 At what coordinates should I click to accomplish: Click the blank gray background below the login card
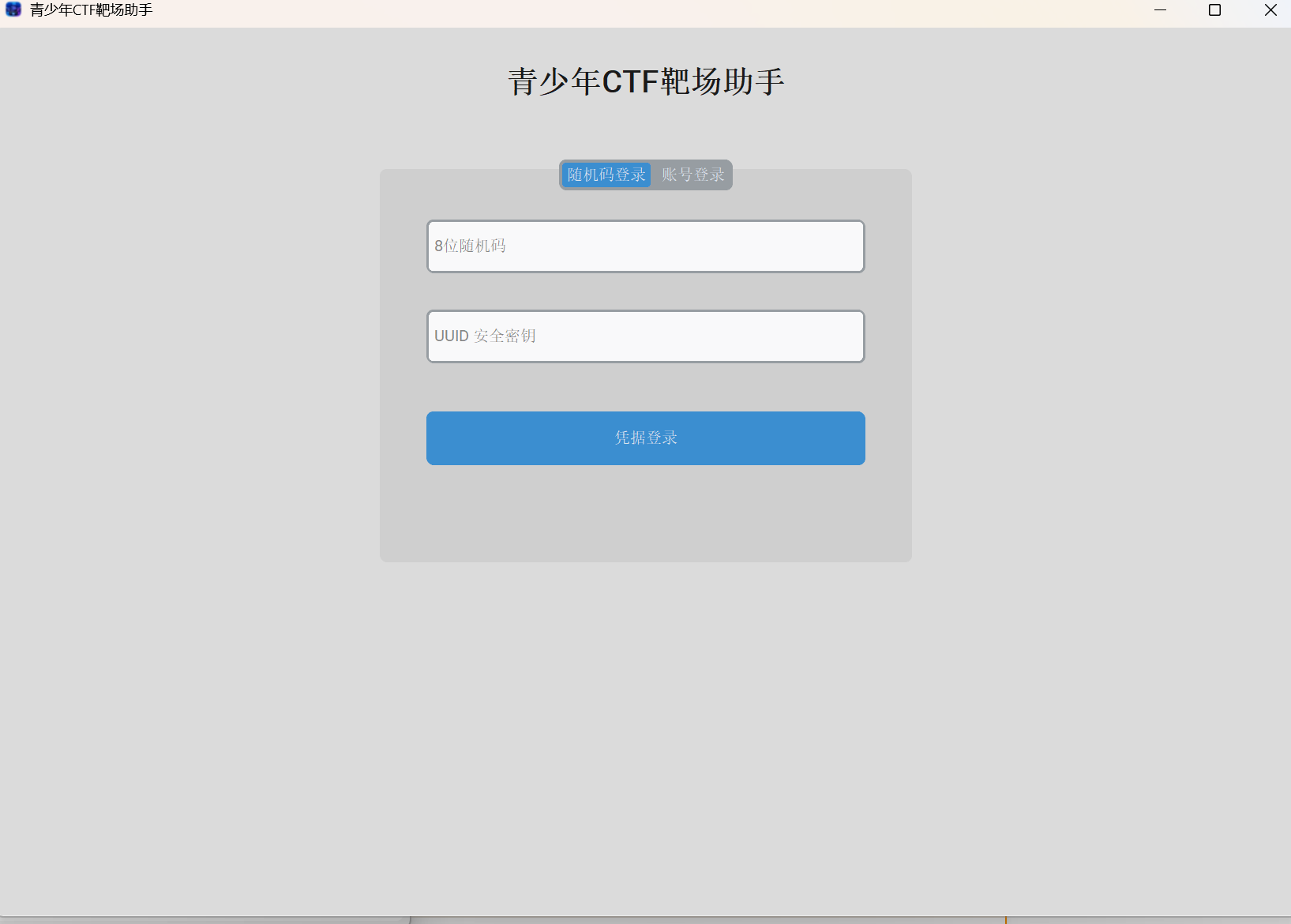click(x=645, y=711)
